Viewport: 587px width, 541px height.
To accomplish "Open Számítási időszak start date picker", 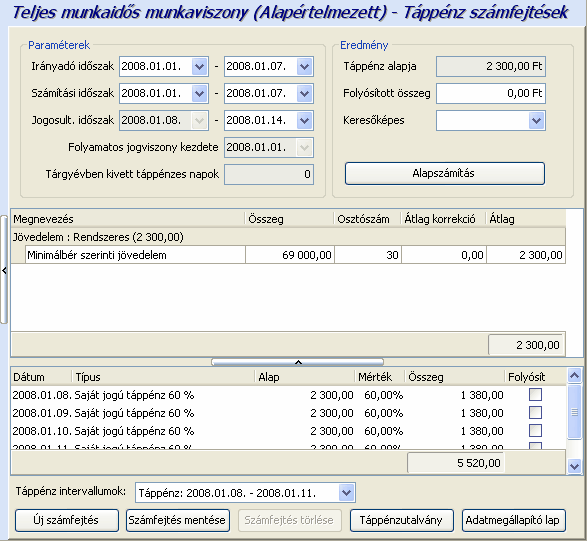I will coord(200,94).
